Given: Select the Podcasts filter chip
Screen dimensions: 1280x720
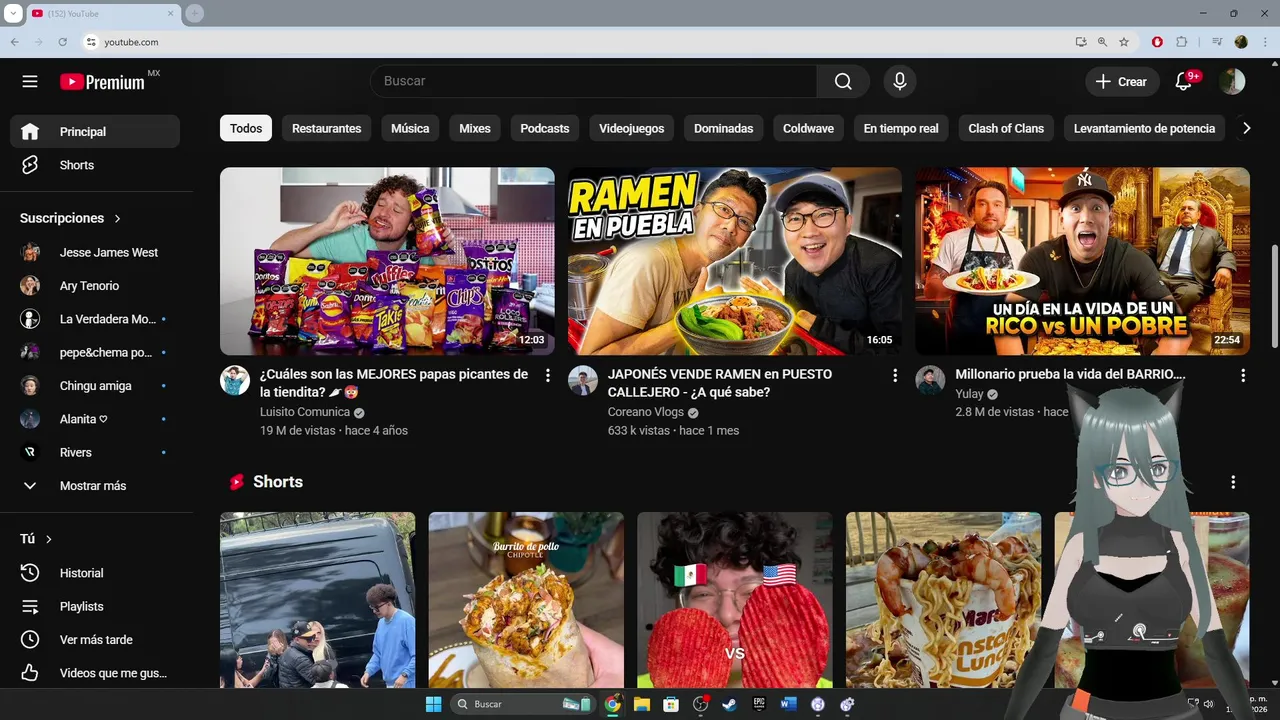Looking at the screenshot, I should click(x=545, y=128).
